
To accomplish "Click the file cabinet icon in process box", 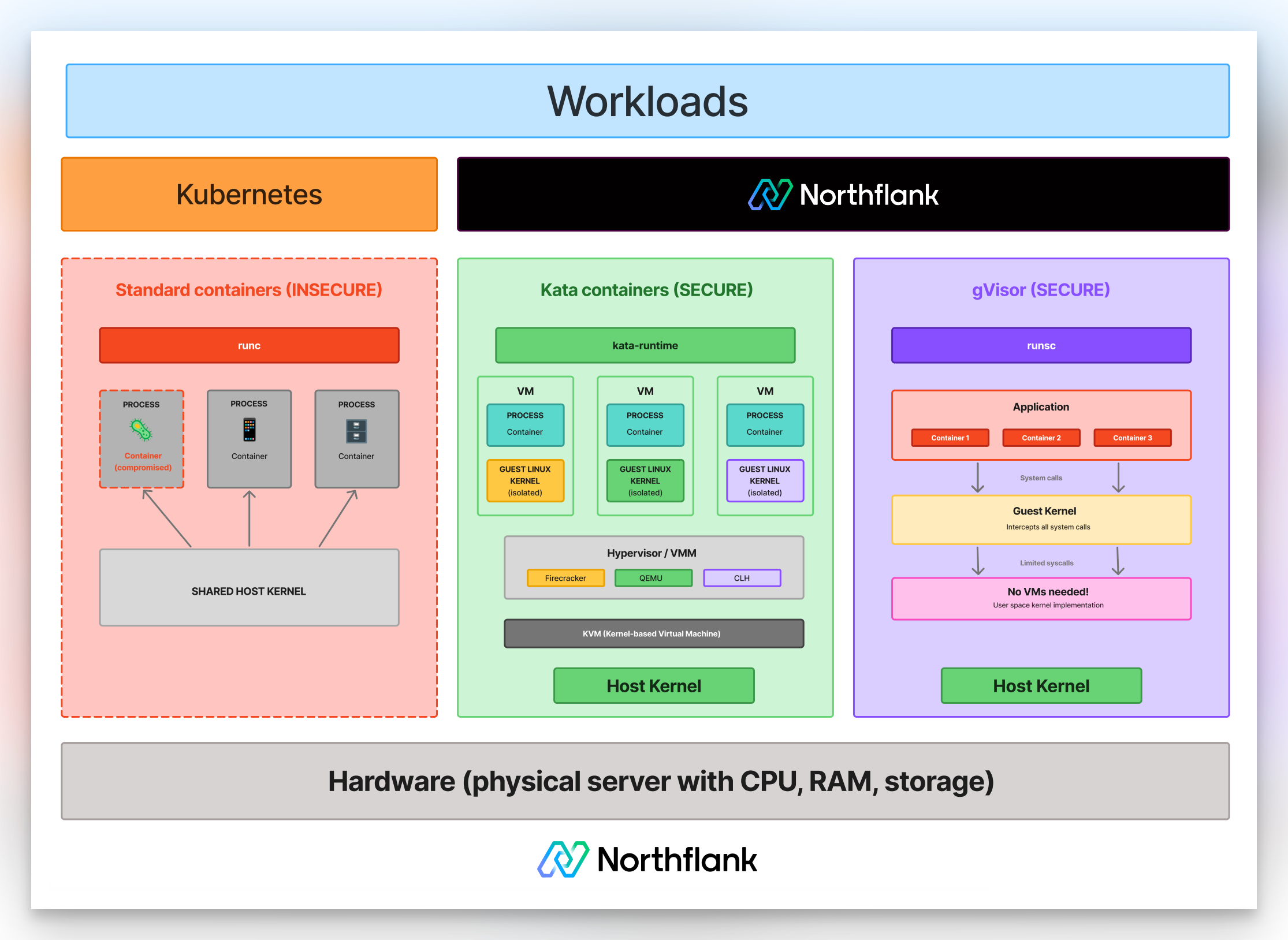I will pos(356,431).
